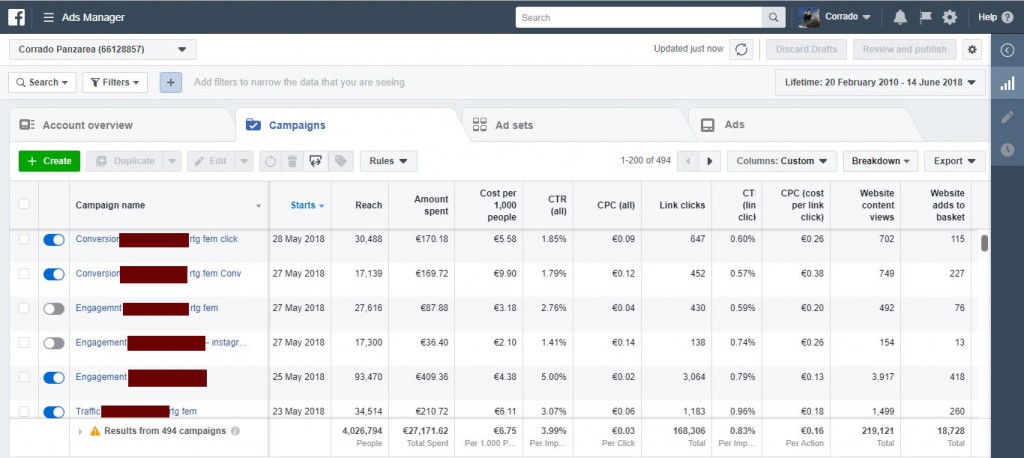Screen dimensions: 1024x458
Task: Switch to the Ad sets tab
Action: [x=575, y=125]
